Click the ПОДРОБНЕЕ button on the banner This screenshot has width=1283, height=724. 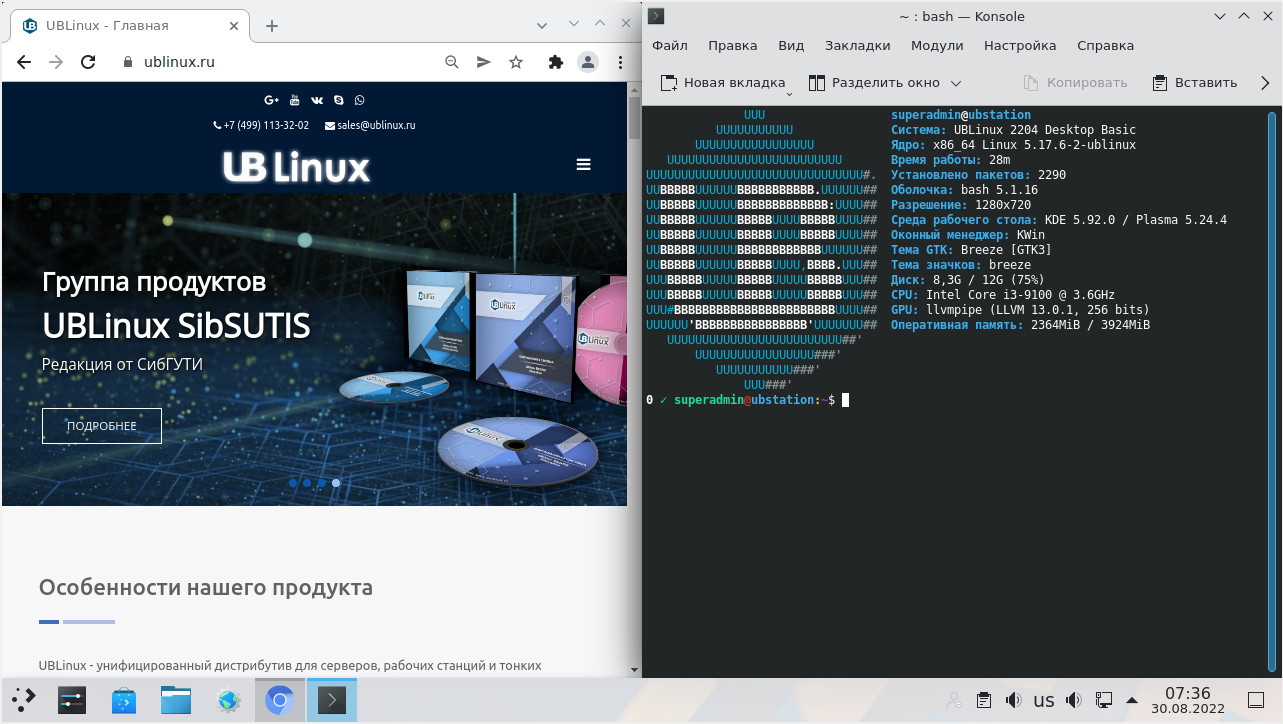point(101,426)
